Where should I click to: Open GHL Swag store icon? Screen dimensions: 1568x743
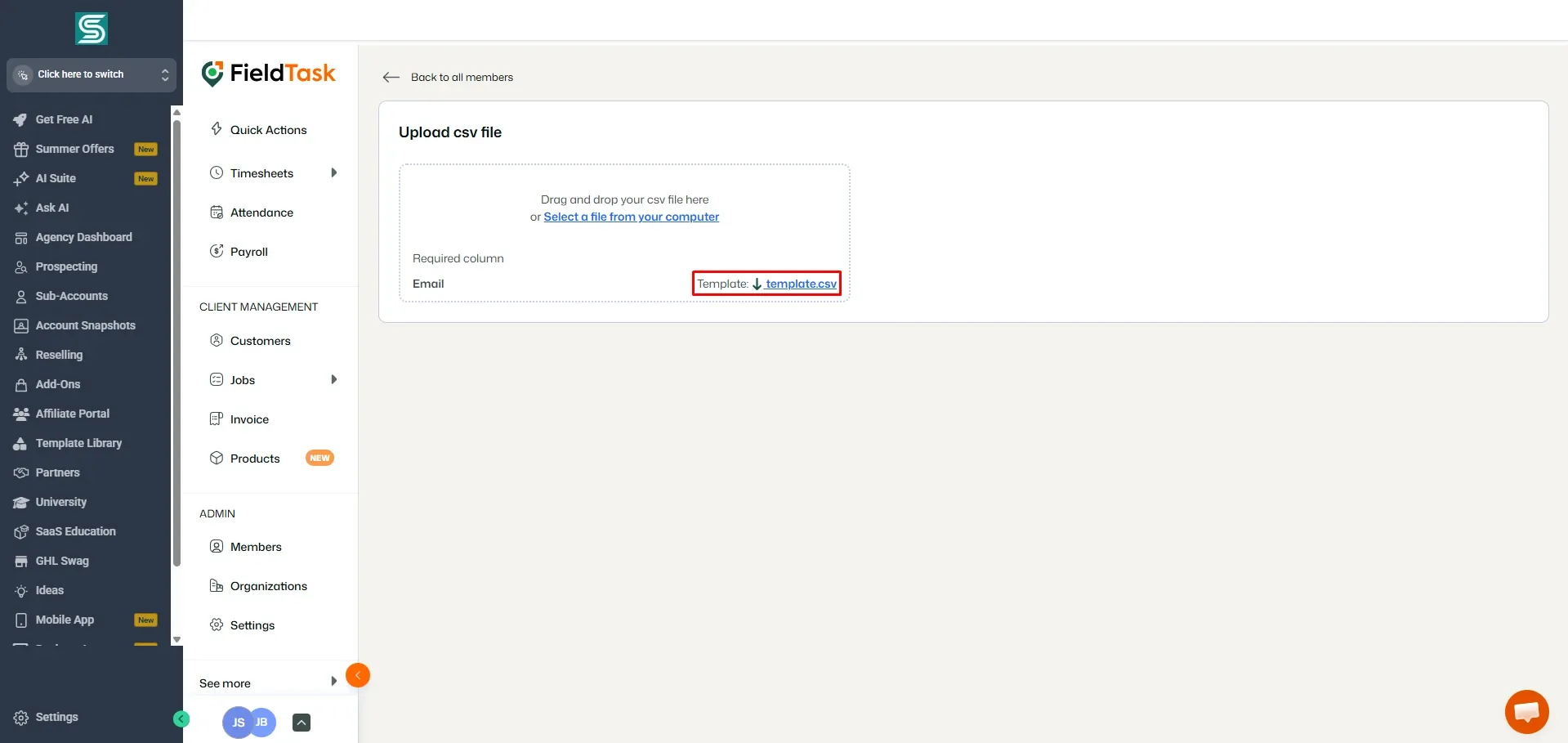coord(20,561)
